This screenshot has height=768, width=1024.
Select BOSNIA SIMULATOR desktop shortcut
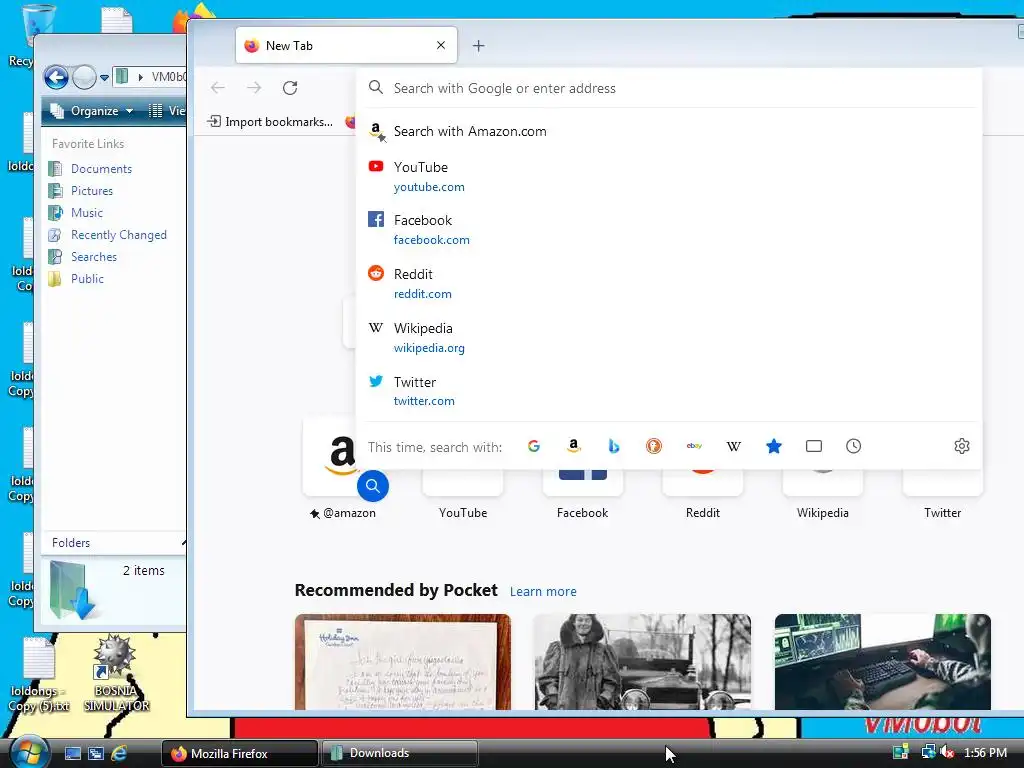coord(116,674)
